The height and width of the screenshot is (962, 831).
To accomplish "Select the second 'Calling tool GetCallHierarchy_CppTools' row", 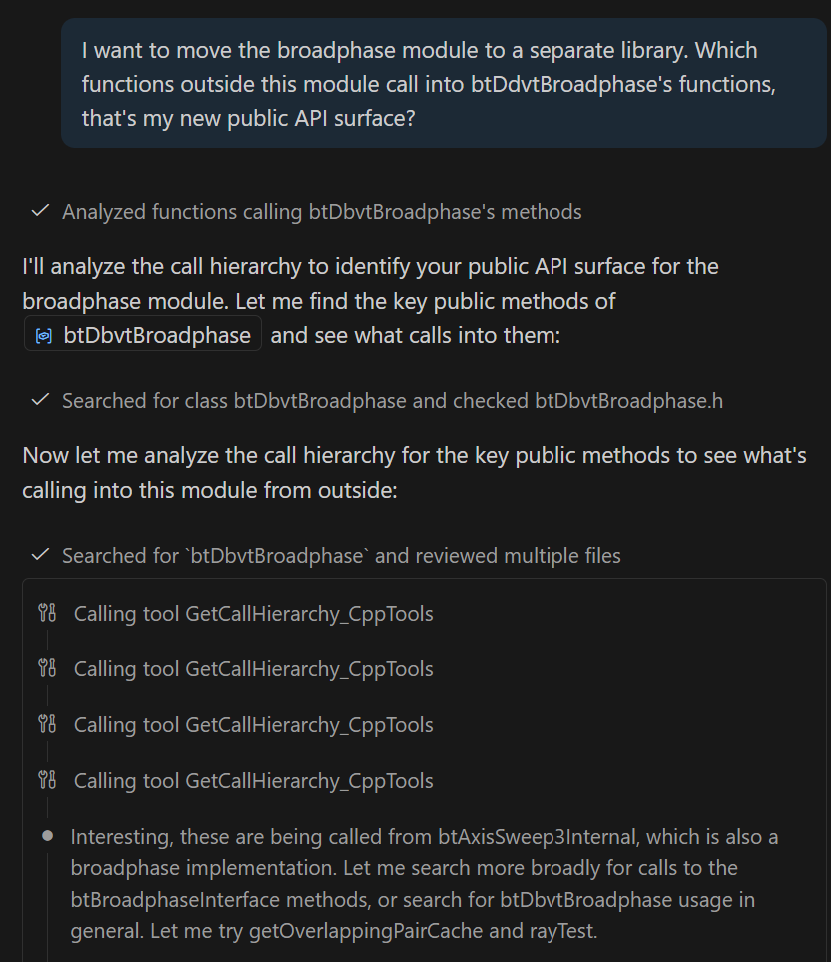I will click(x=255, y=669).
